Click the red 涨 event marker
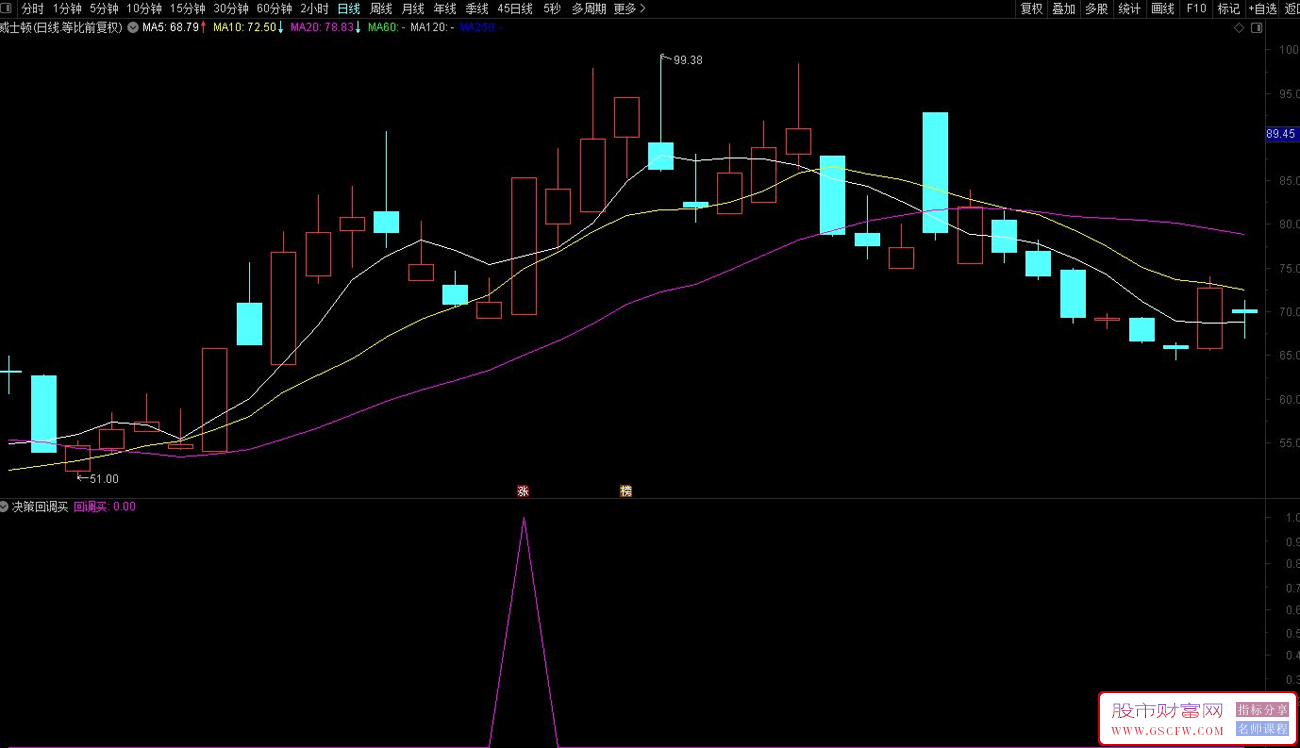 pos(523,491)
